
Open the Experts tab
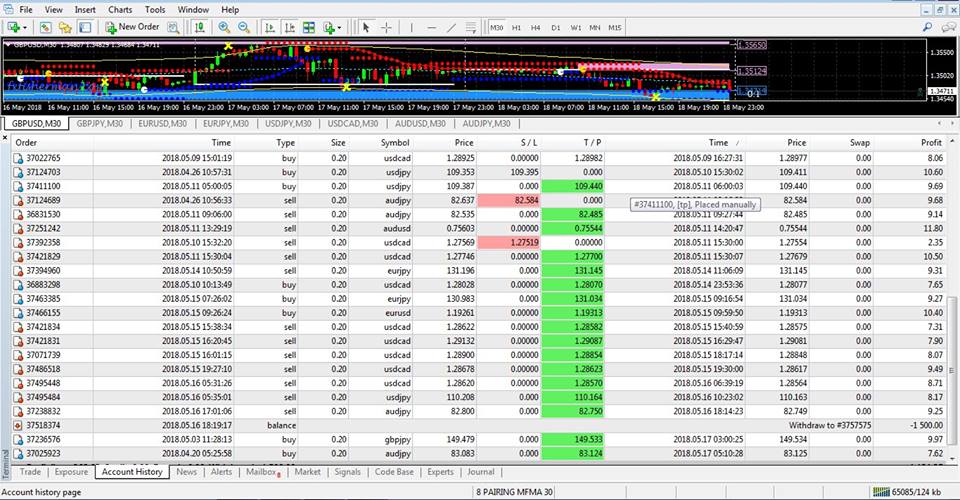click(440, 472)
